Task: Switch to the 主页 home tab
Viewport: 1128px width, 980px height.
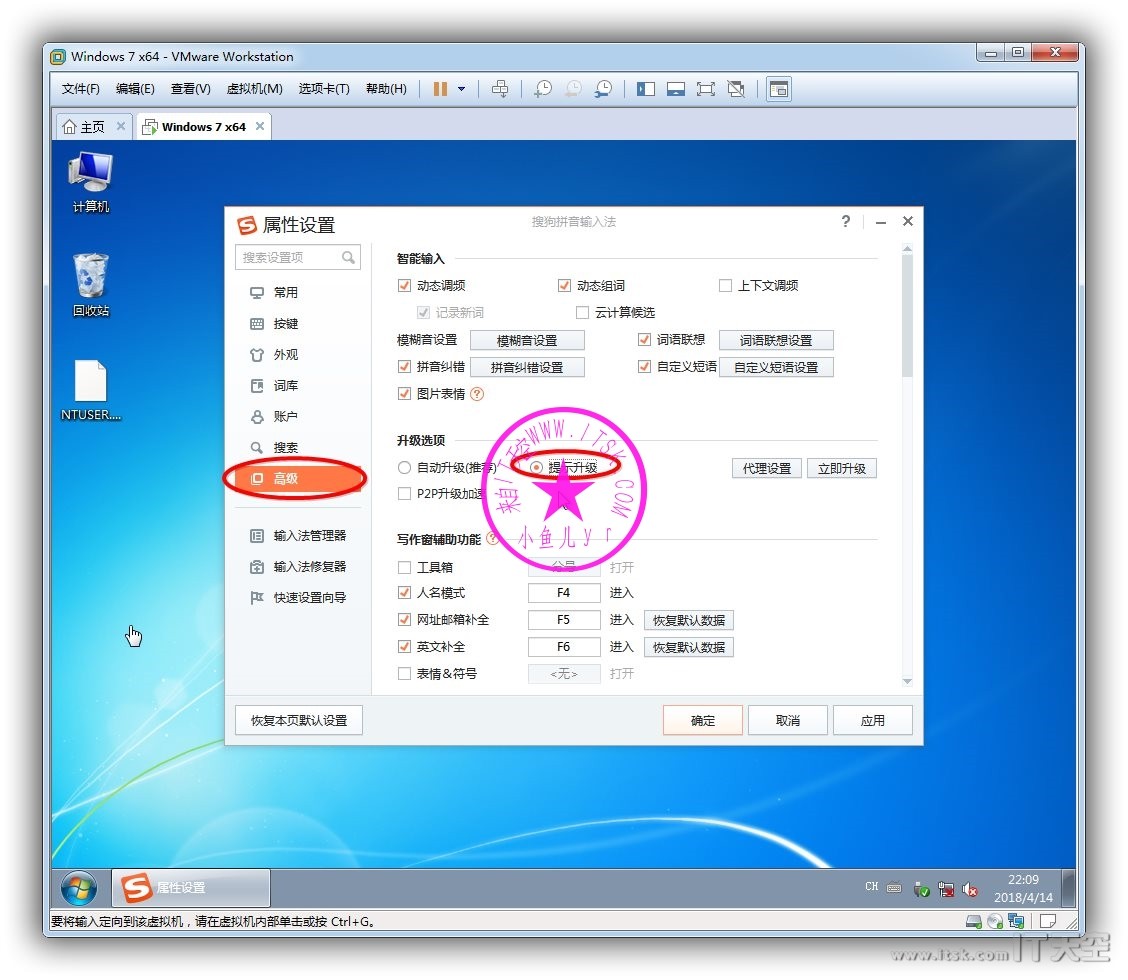Action: [x=84, y=127]
